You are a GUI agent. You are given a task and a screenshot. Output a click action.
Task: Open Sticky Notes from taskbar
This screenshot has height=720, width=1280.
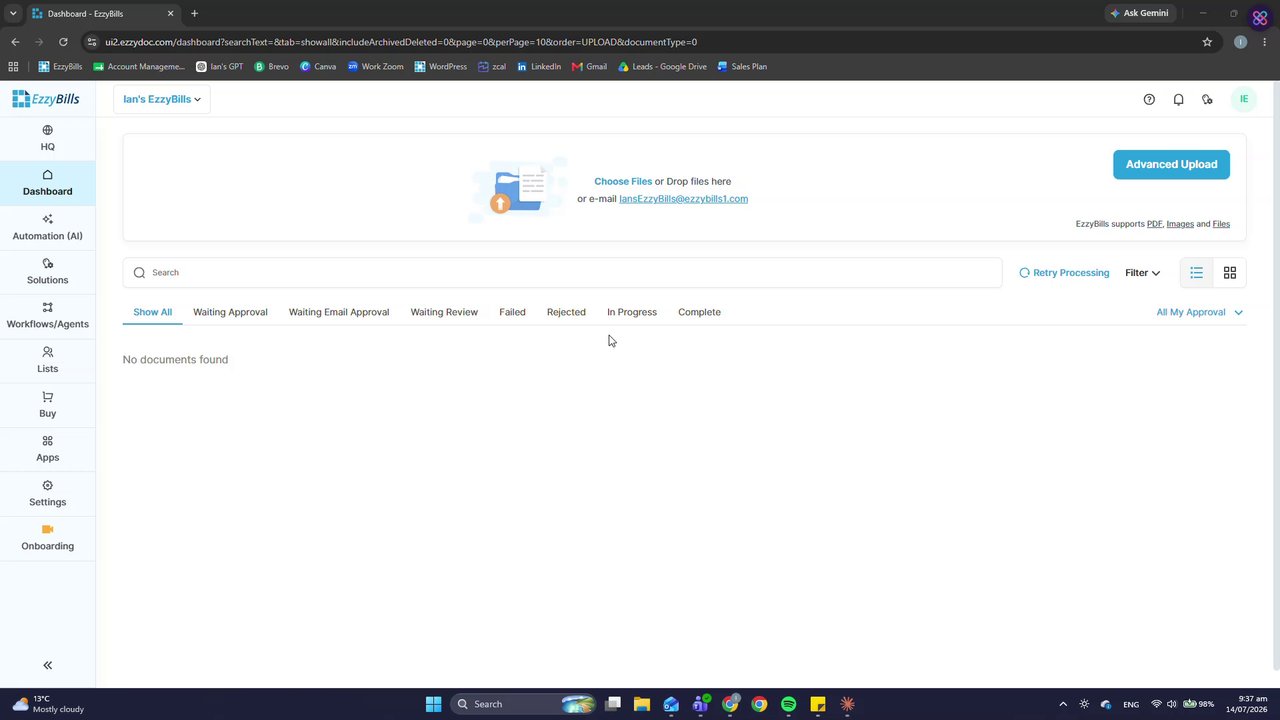[818, 704]
